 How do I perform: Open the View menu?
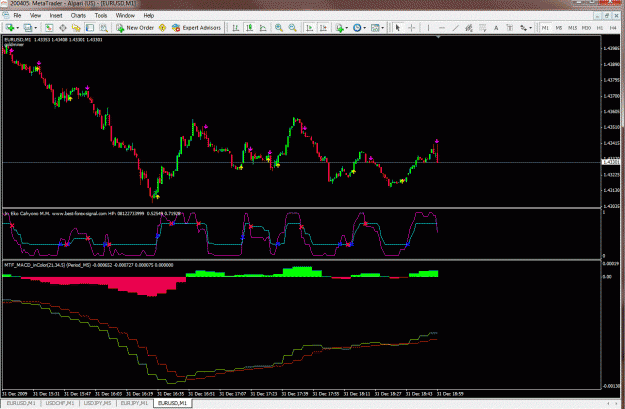coord(35,16)
